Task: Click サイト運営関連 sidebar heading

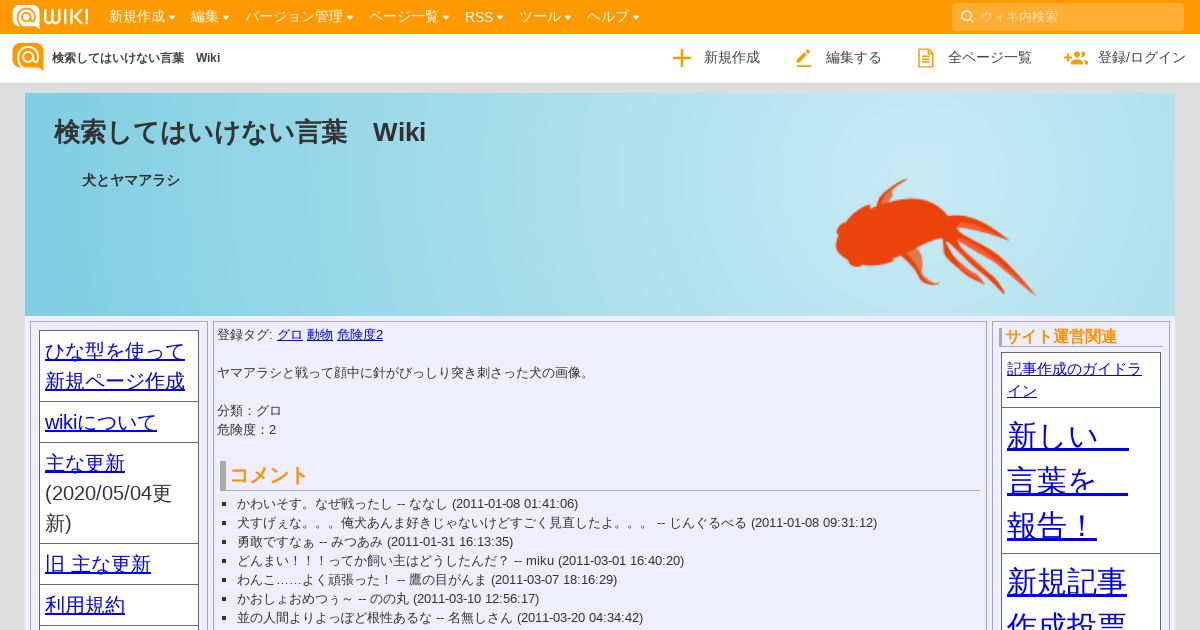Action: [1061, 336]
